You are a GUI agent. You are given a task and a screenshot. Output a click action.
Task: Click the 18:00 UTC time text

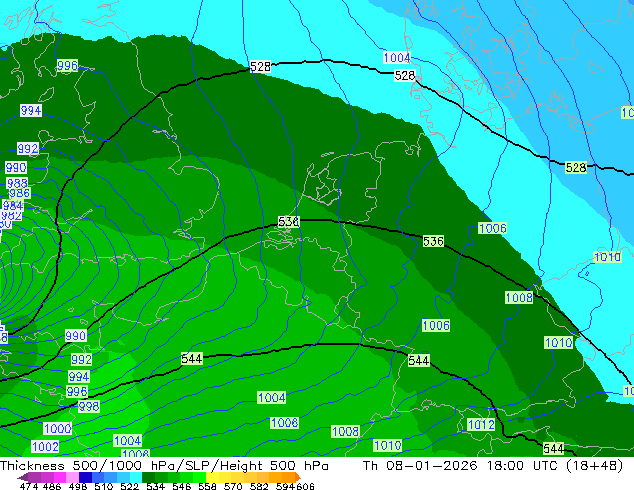[x=520, y=466]
